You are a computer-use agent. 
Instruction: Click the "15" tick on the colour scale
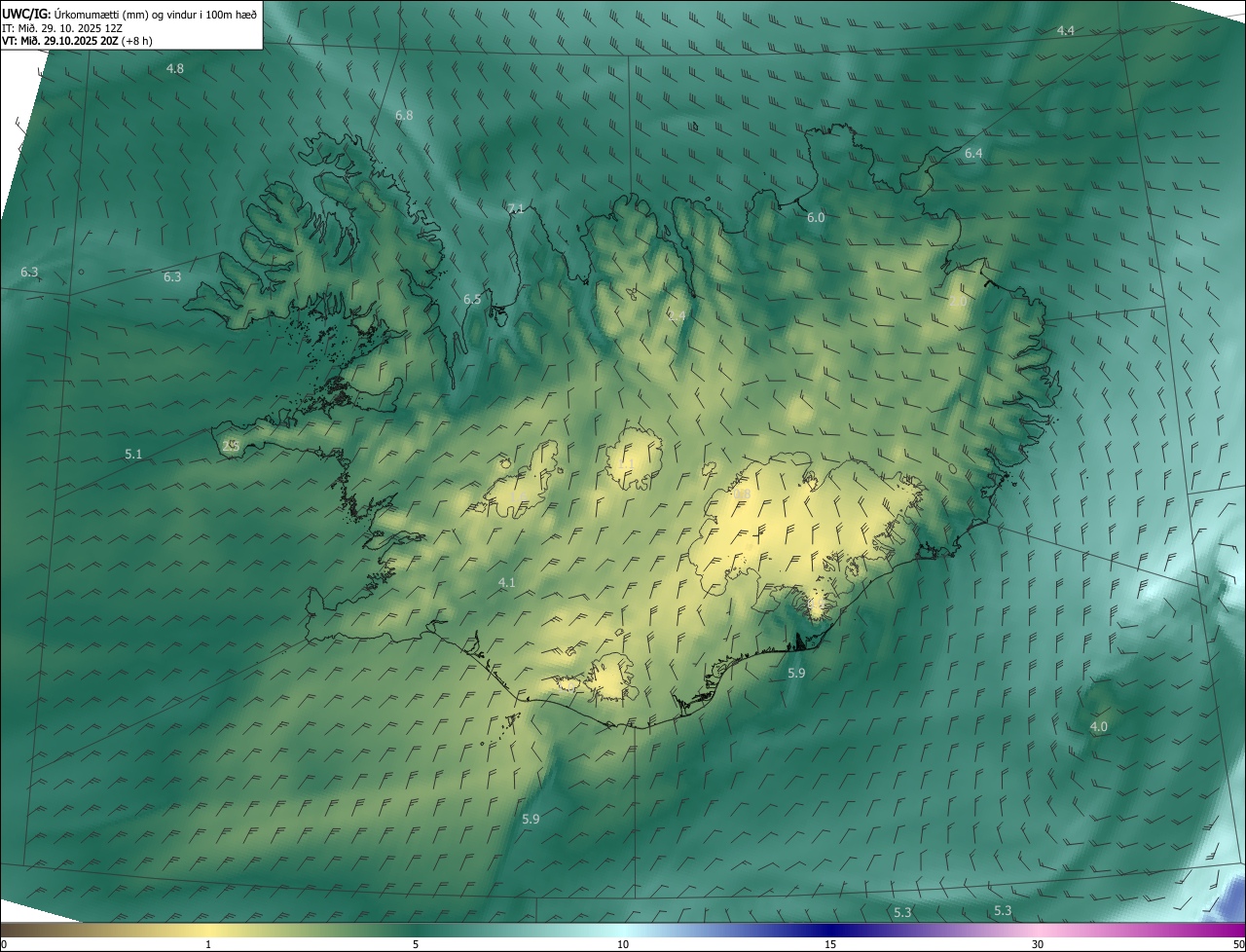[x=830, y=944]
